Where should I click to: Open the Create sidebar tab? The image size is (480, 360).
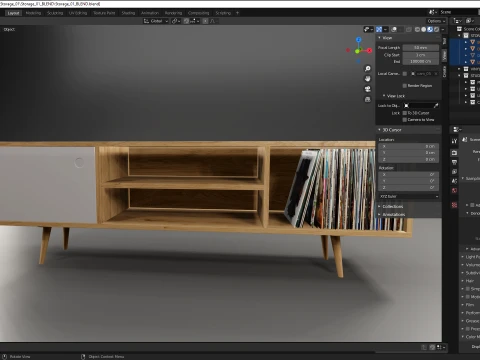(444, 71)
